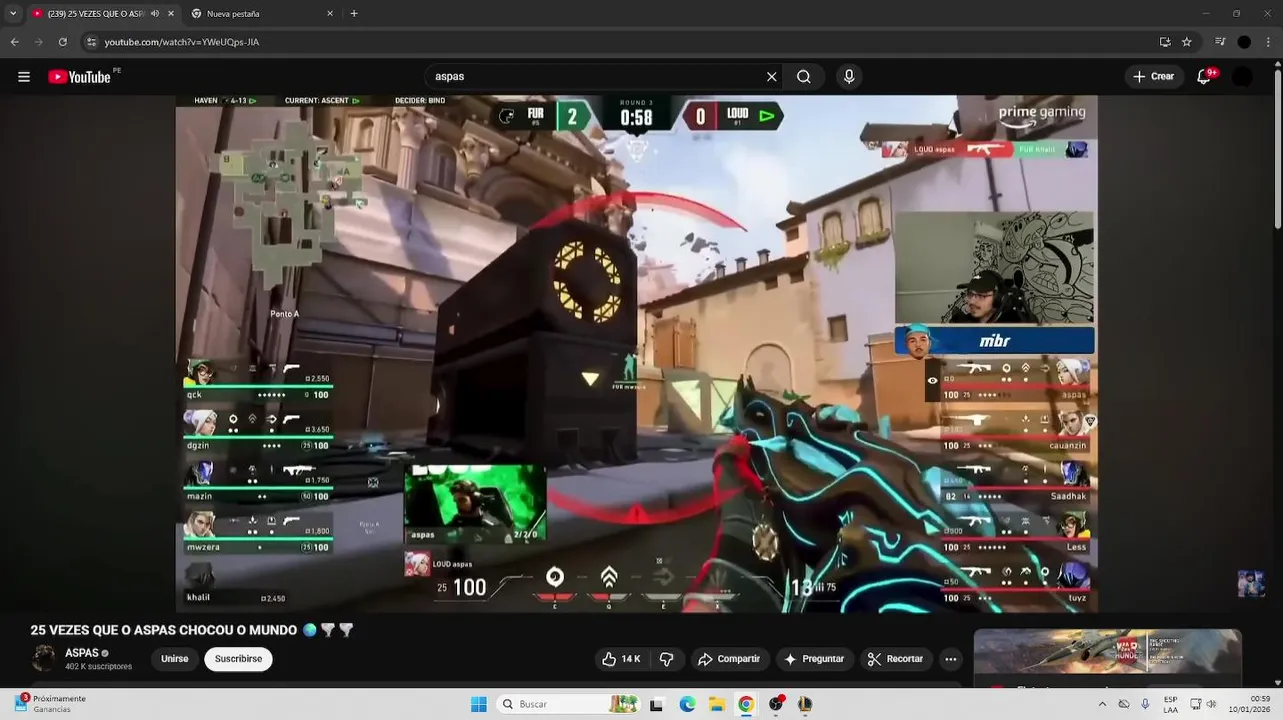Open the taskbar clock and date
The width and height of the screenshot is (1283, 720).
coord(1251,704)
